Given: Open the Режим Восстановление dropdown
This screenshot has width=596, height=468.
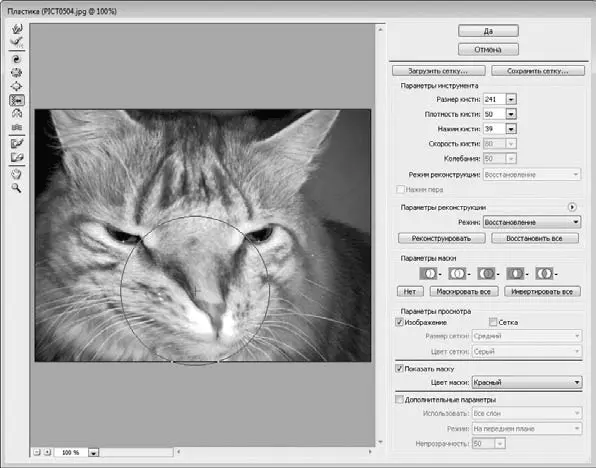Looking at the screenshot, I should 532,222.
